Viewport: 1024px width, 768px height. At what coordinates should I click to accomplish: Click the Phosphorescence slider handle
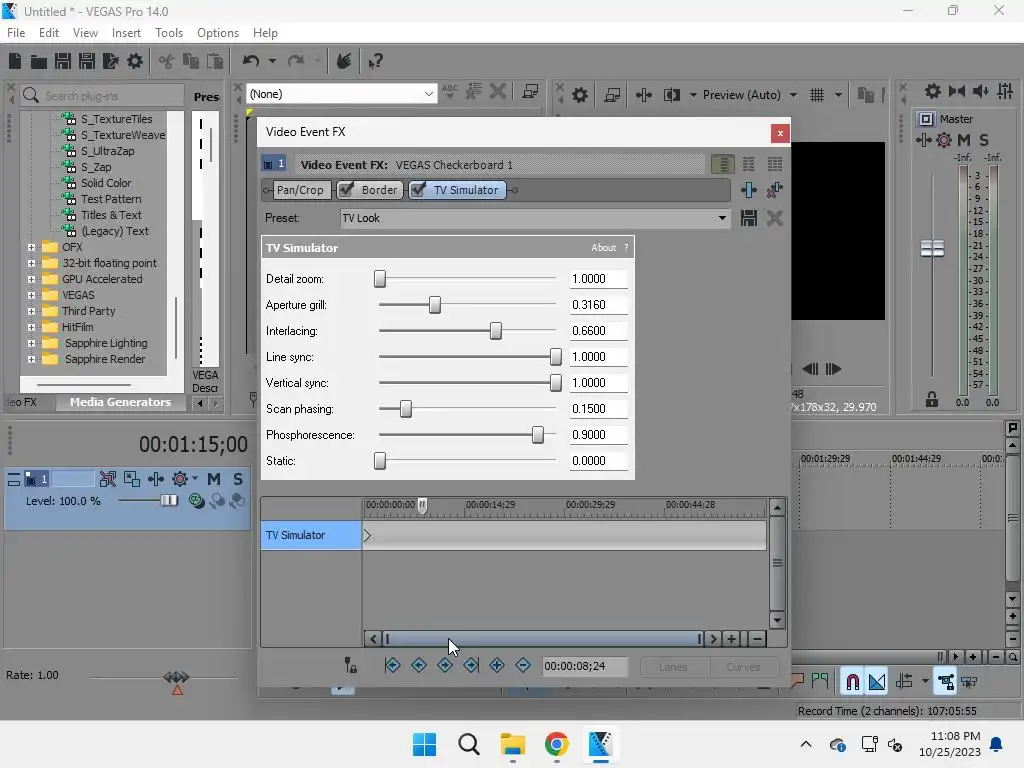(538, 435)
